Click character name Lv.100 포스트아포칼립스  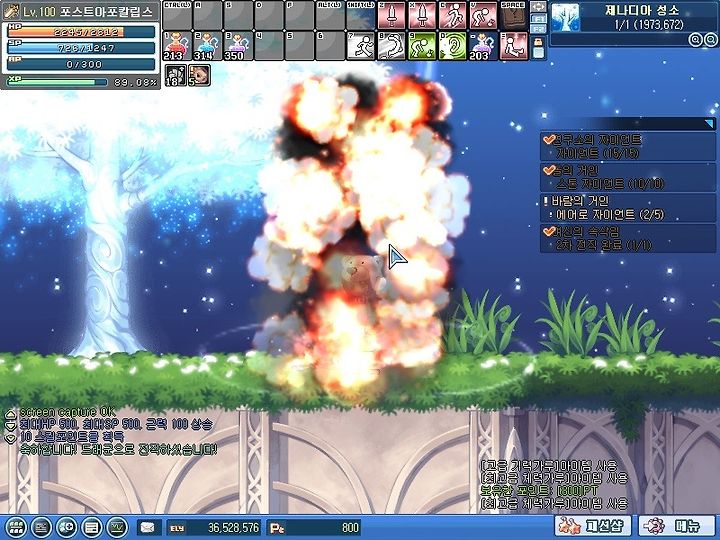[x=88, y=11]
